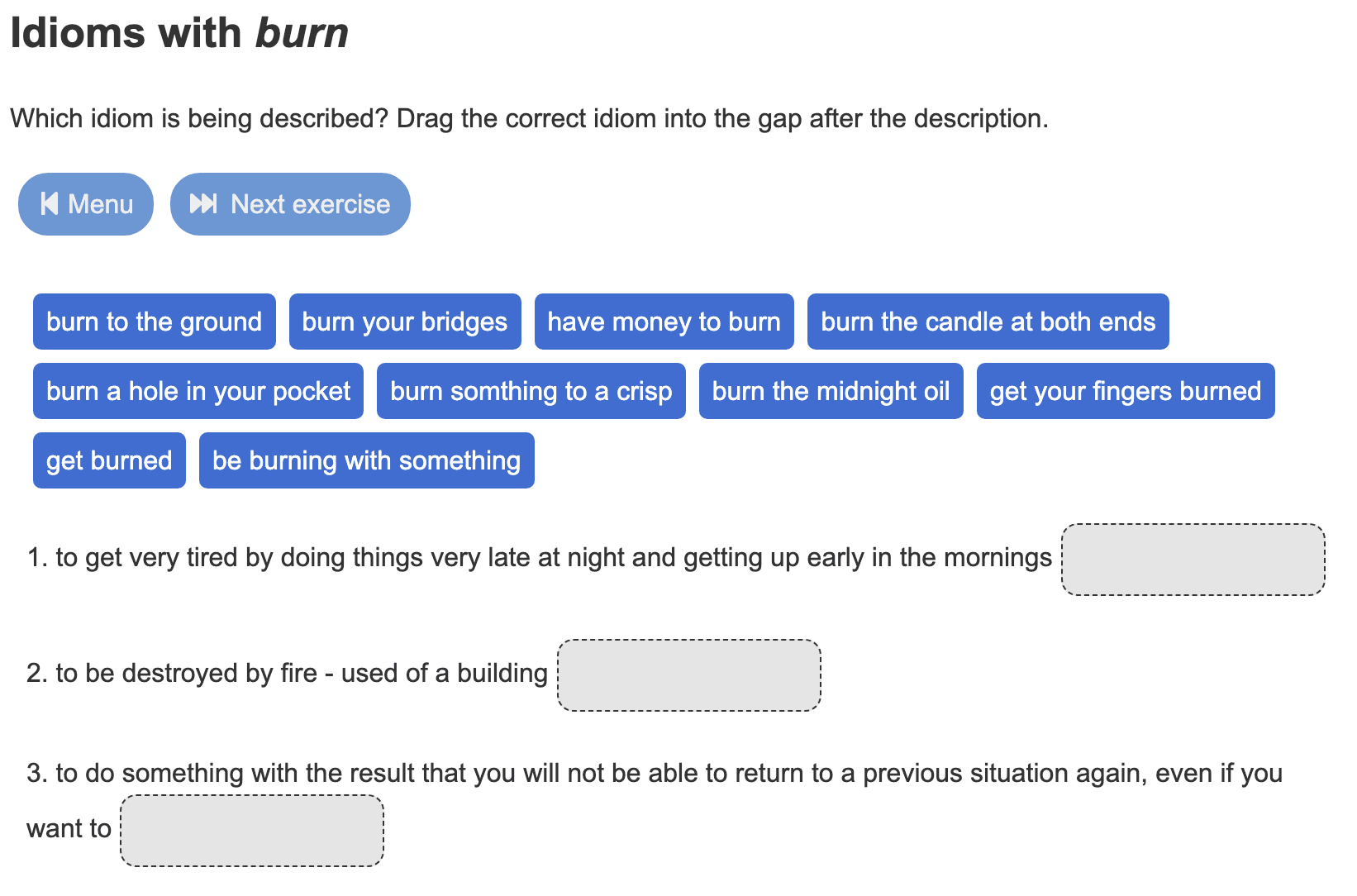Click 'burn somthing to a crisp' tile
This screenshot has height=896, width=1357.
[531, 391]
